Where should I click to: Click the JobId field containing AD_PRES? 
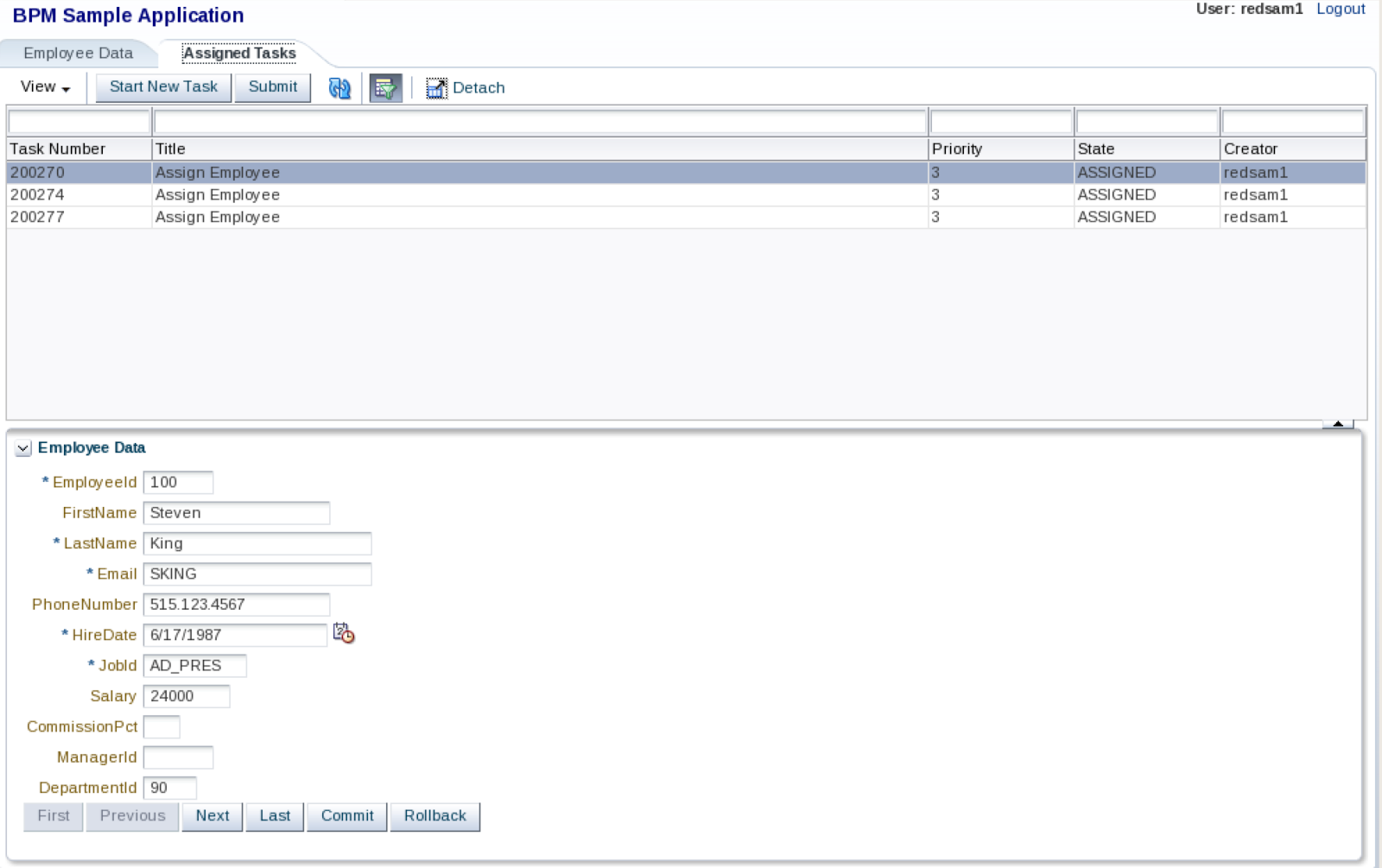pos(195,666)
